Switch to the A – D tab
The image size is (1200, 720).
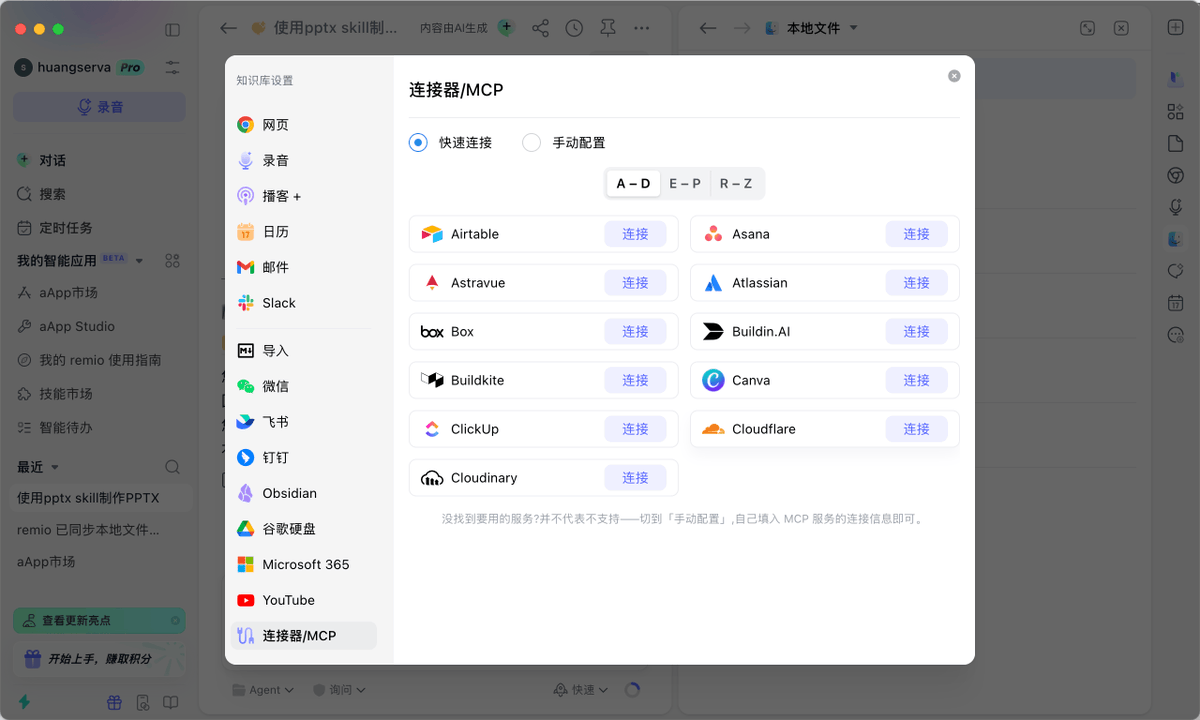click(633, 184)
